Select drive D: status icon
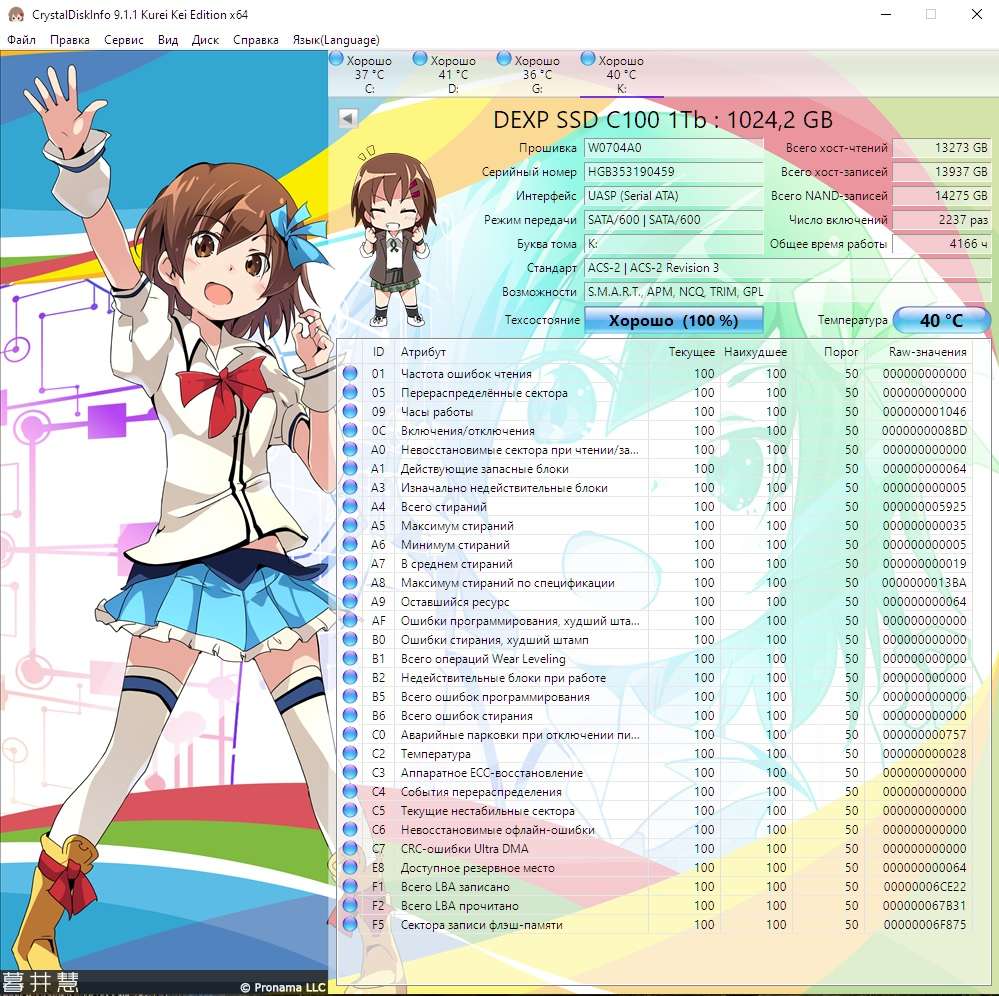 coord(420,60)
